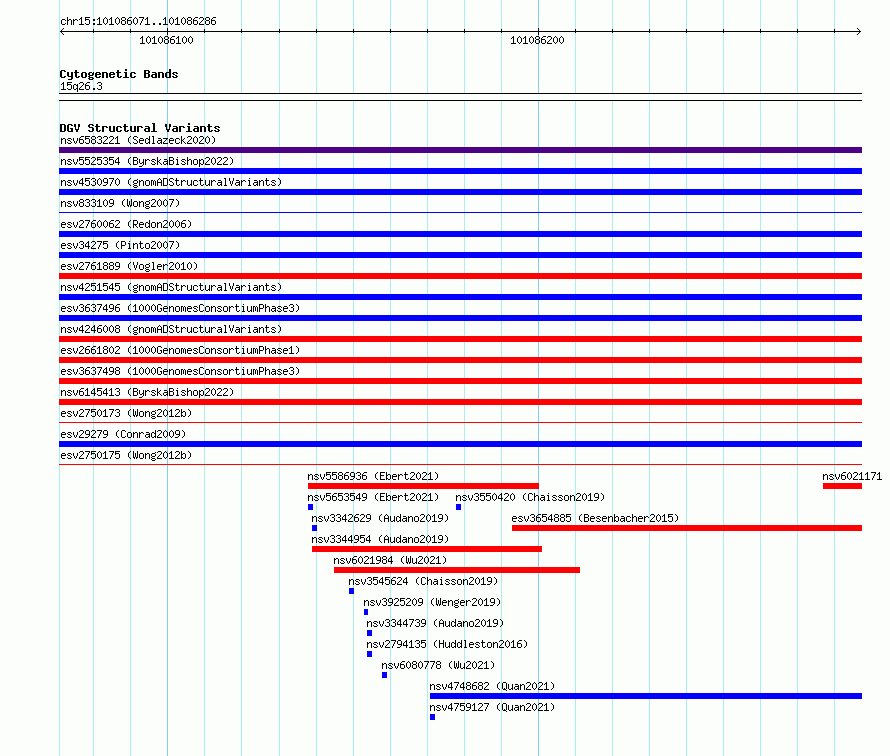Screen dimensions: 890x756
Task: Click the chr15:101086071..101086286 region text
Action: [138, 21]
